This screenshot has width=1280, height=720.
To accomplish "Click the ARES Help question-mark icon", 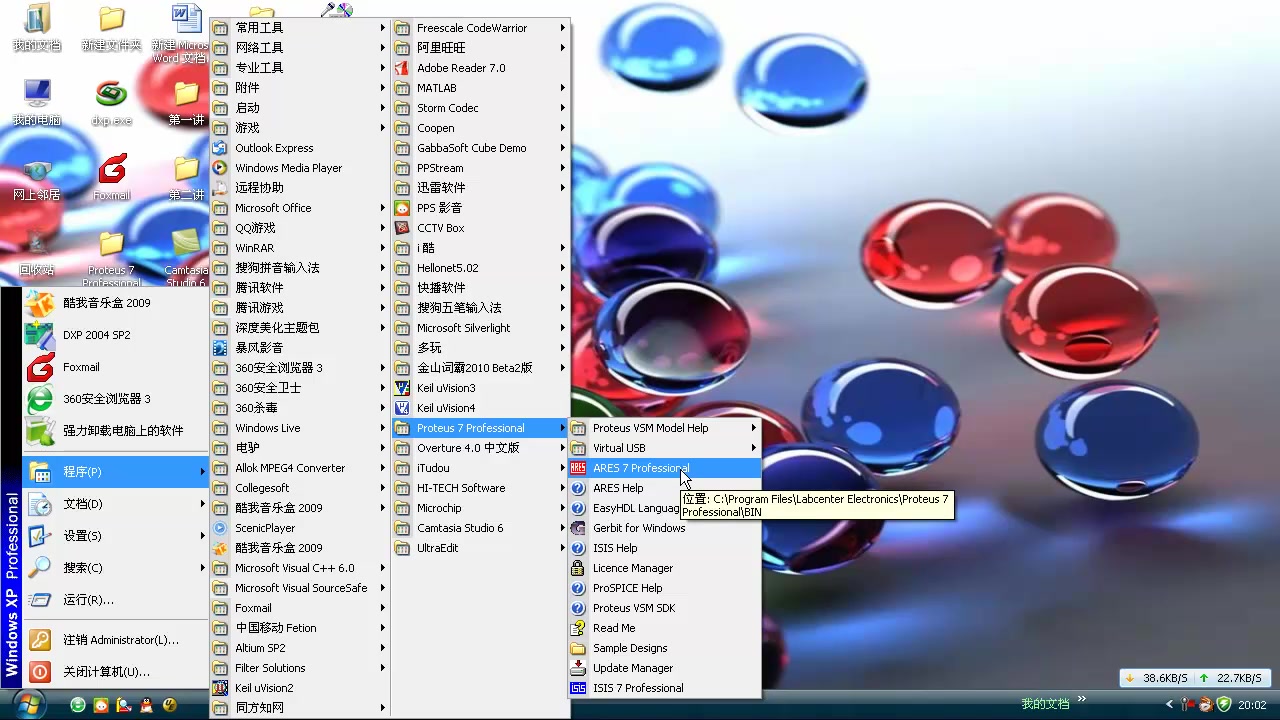I will pos(578,488).
